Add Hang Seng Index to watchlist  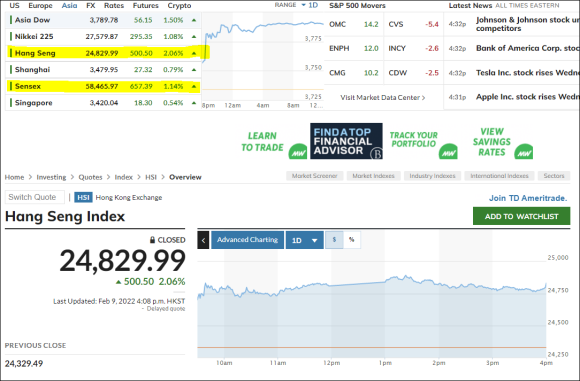pos(522,216)
